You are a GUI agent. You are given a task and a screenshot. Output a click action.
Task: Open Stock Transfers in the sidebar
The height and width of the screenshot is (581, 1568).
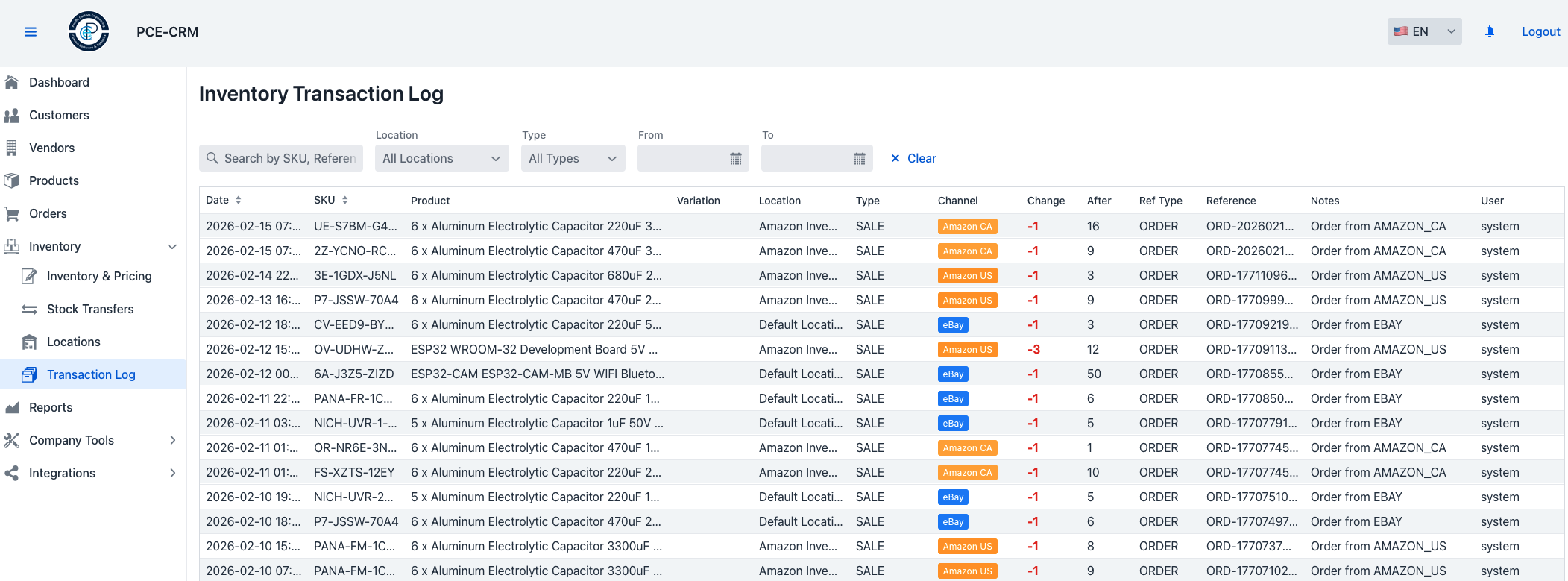(x=90, y=310)
